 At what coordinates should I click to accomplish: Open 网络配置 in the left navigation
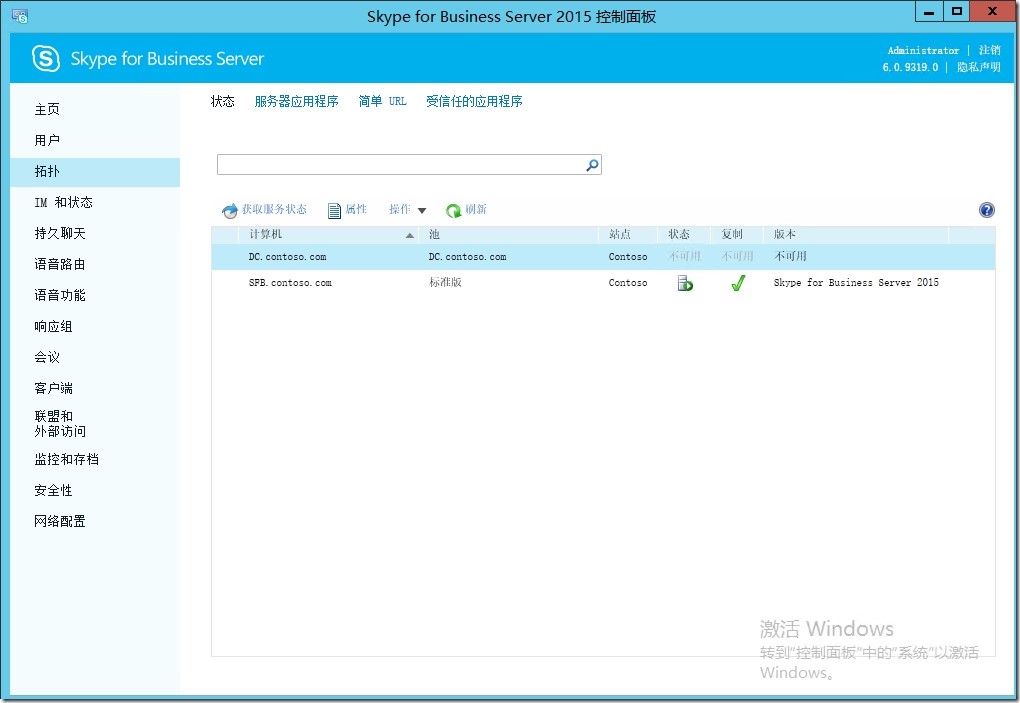[60, 521]
